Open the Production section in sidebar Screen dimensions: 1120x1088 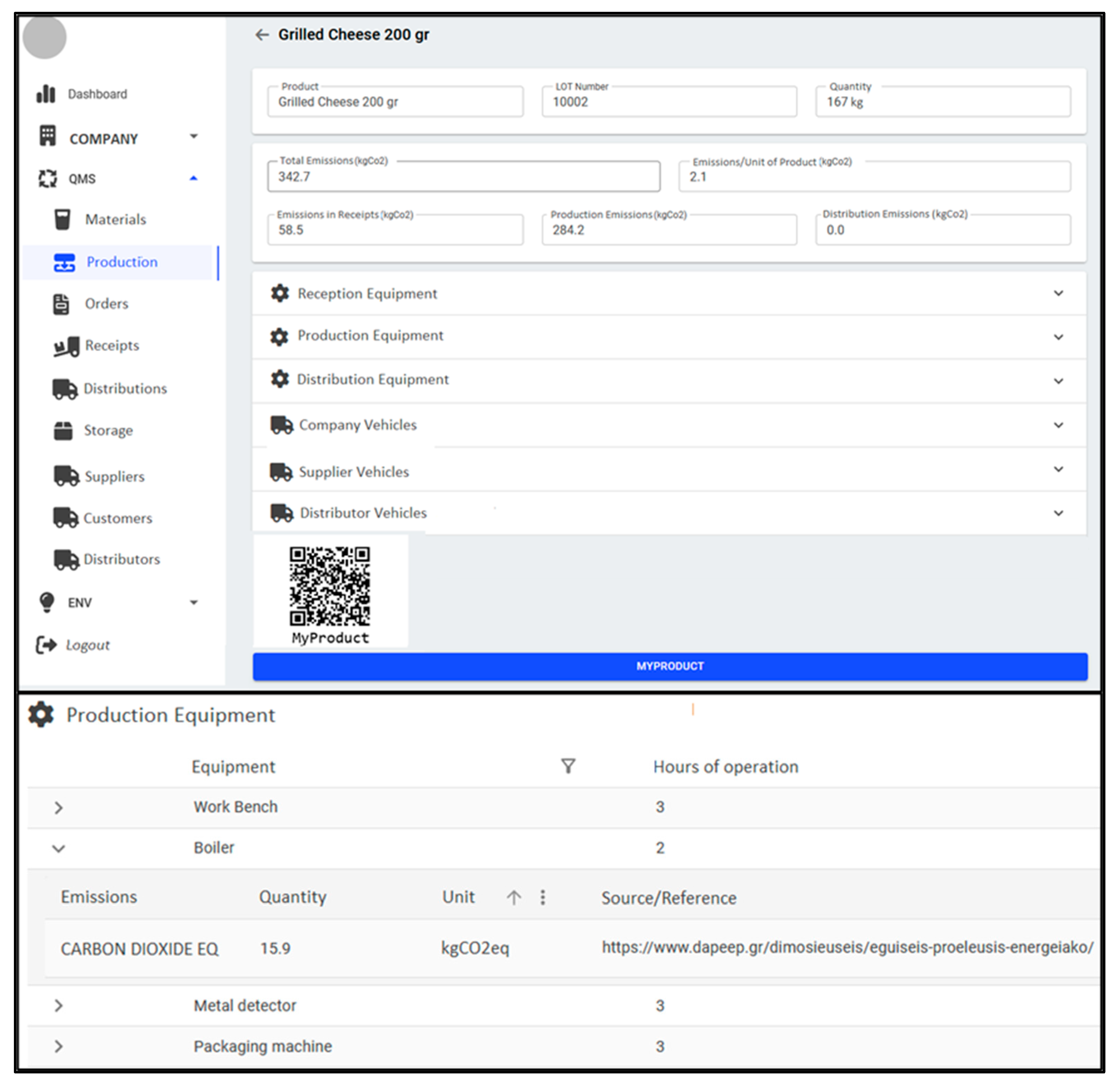122,262
